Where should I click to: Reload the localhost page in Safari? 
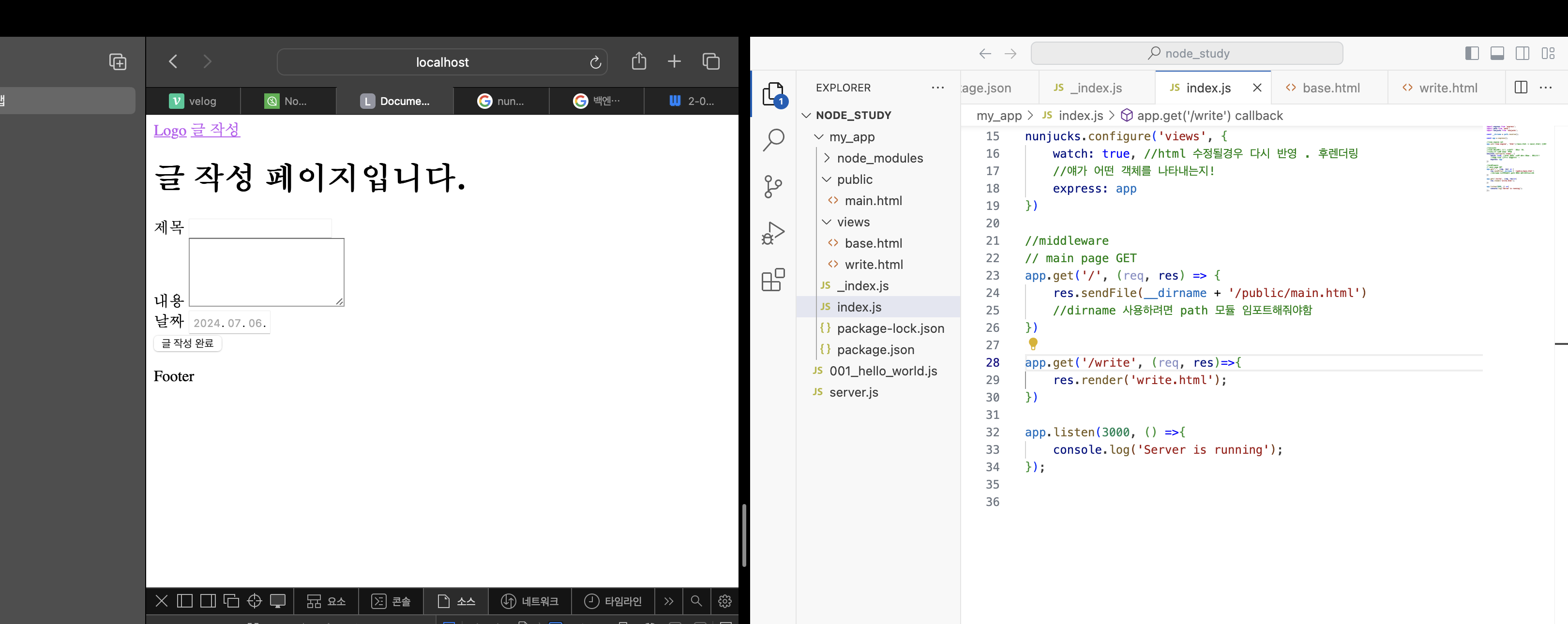pos(595,62)
